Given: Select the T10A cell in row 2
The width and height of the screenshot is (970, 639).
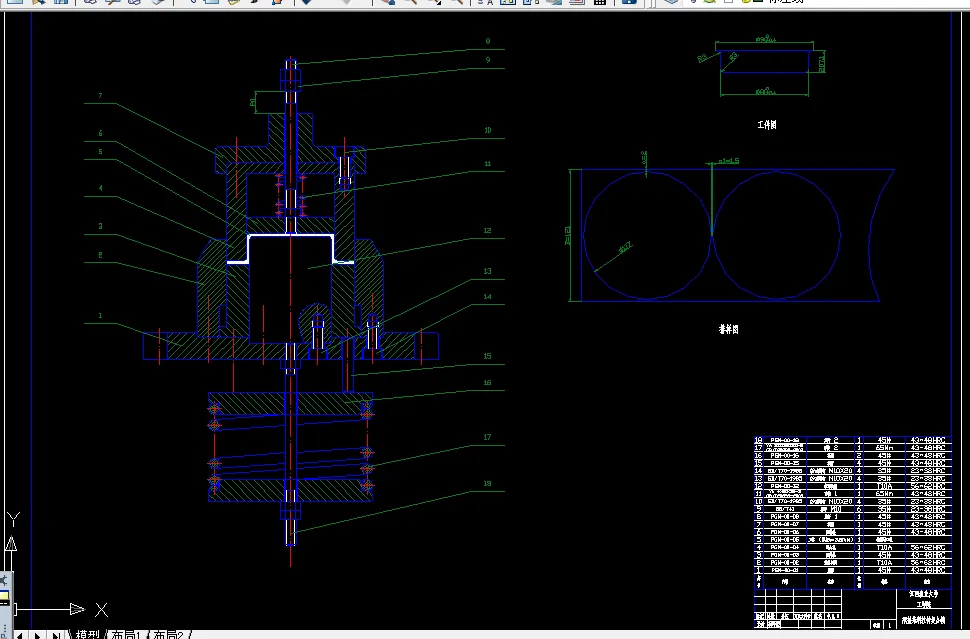Looking at the screenshot, I should point(884,563).
